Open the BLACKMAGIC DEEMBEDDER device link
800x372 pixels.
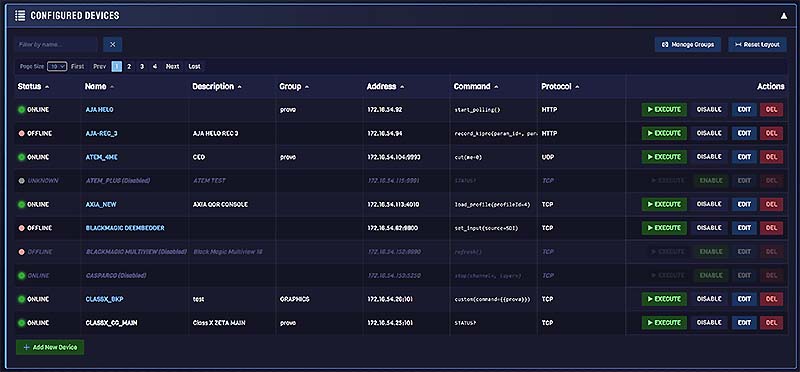tap(125, 228)
